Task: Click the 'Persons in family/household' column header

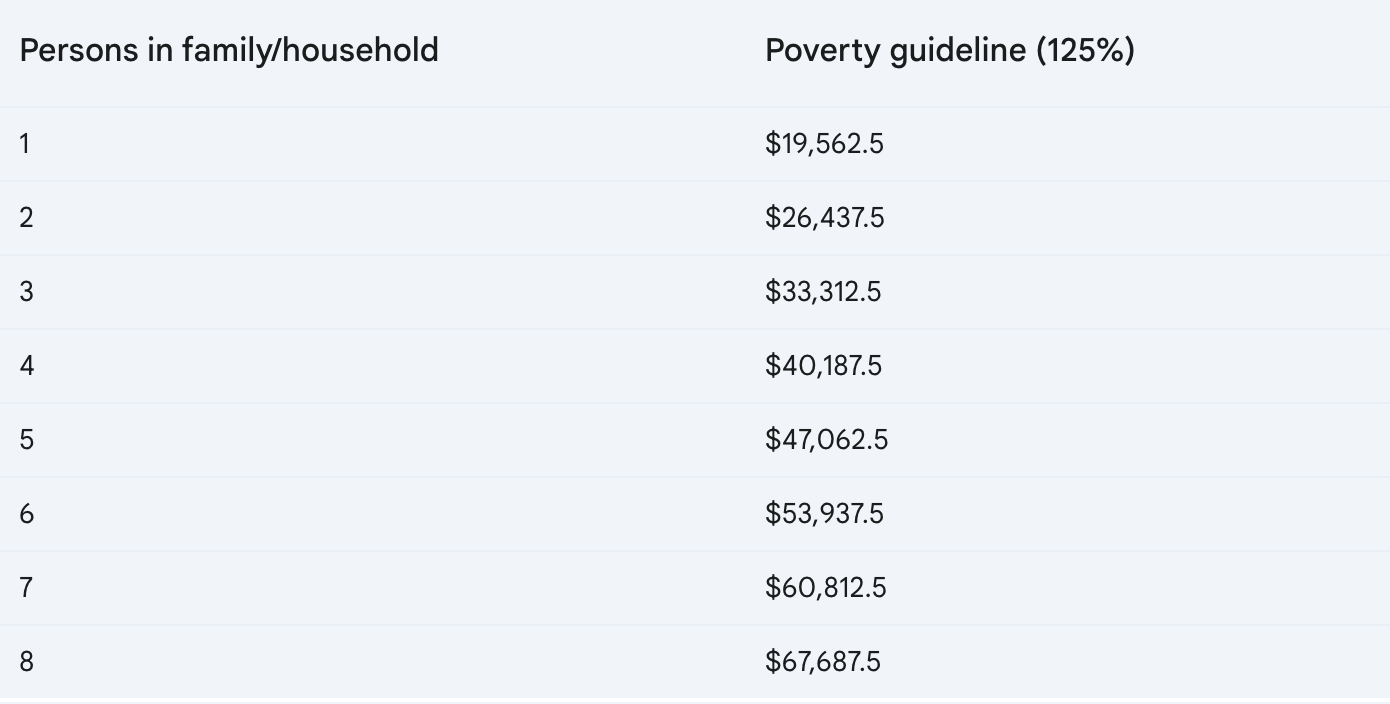Action: [229, 50]
